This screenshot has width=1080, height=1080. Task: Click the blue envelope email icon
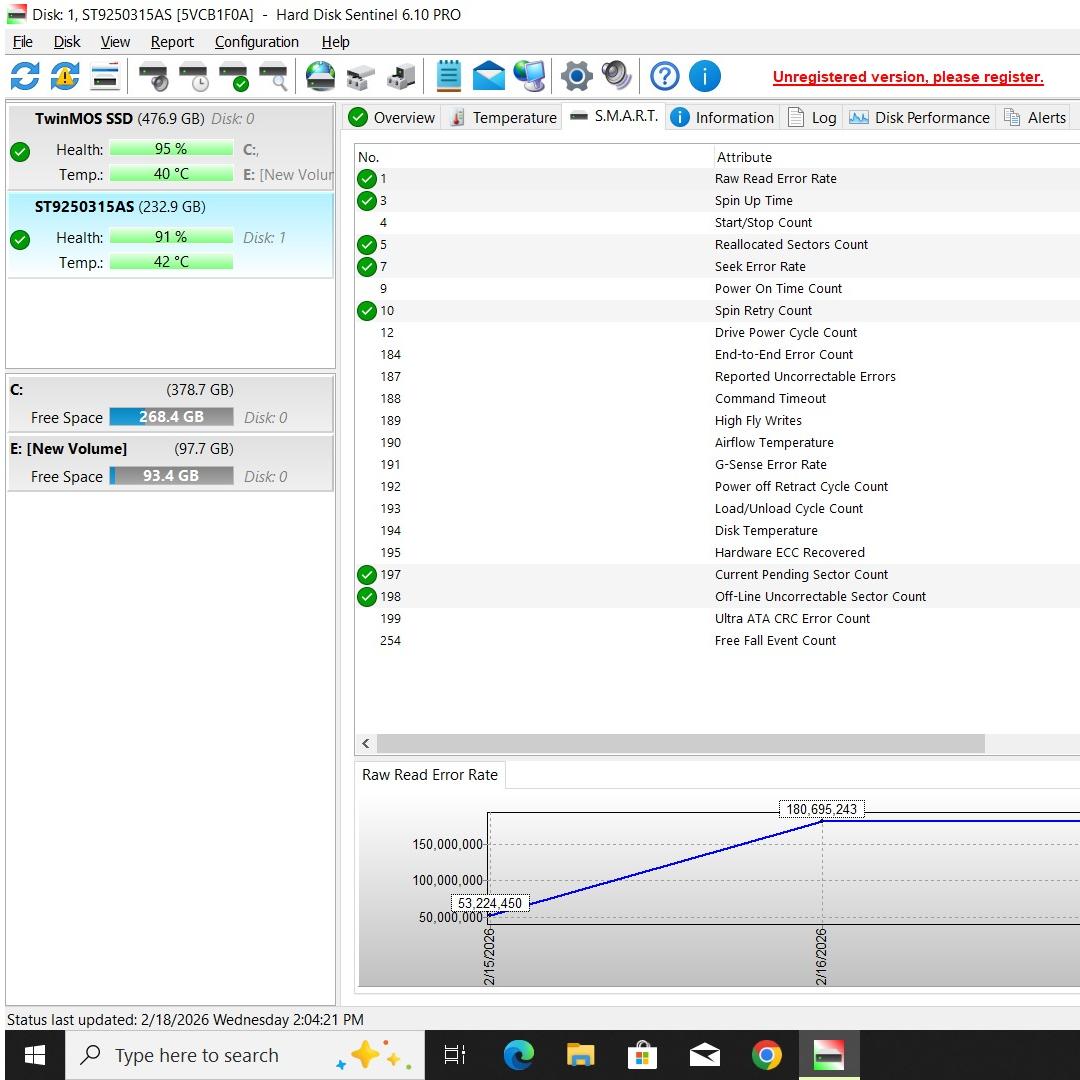pyautogui.click(x=489, y=76)
